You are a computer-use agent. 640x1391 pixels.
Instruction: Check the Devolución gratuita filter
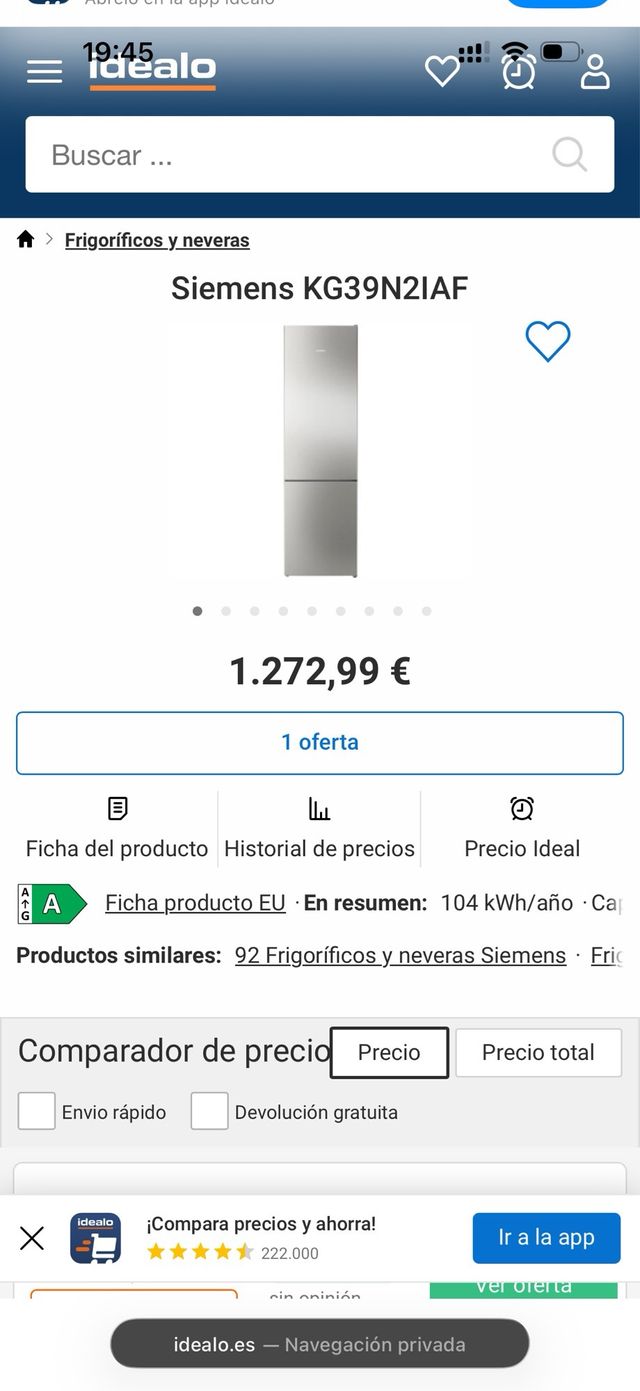pyautogui.click(x=209, y=1111)
